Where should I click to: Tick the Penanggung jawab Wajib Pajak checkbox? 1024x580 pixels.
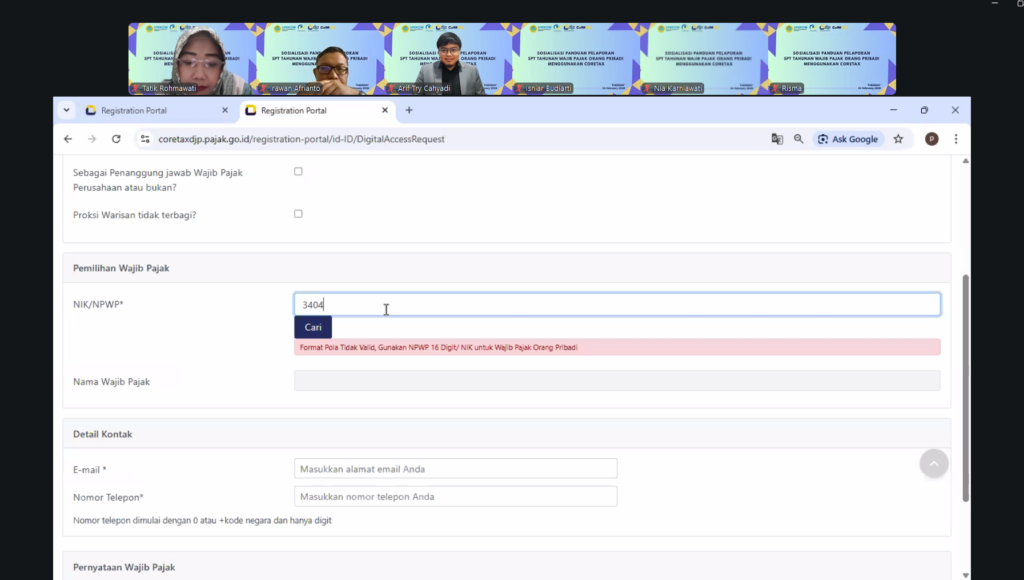[298, 171]
